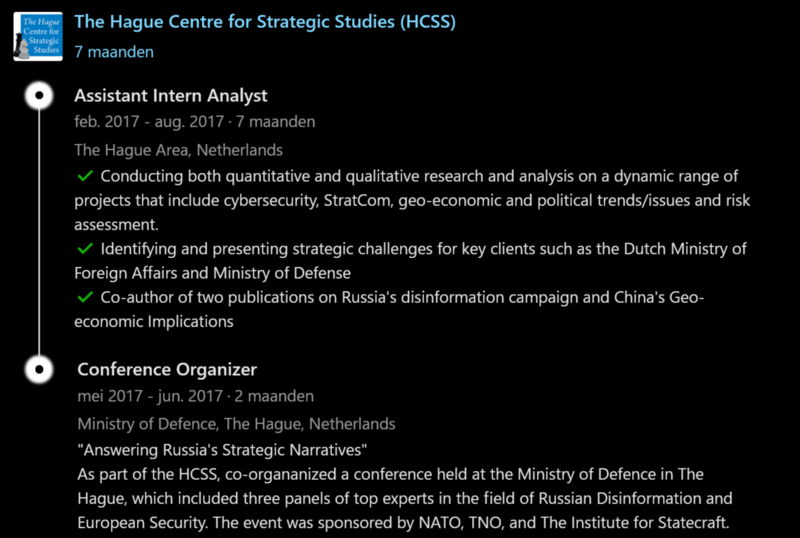800x538 pixels.
Task: Click the 'Conducting both quantitative' description paragraph
Action: coord(412,201)
